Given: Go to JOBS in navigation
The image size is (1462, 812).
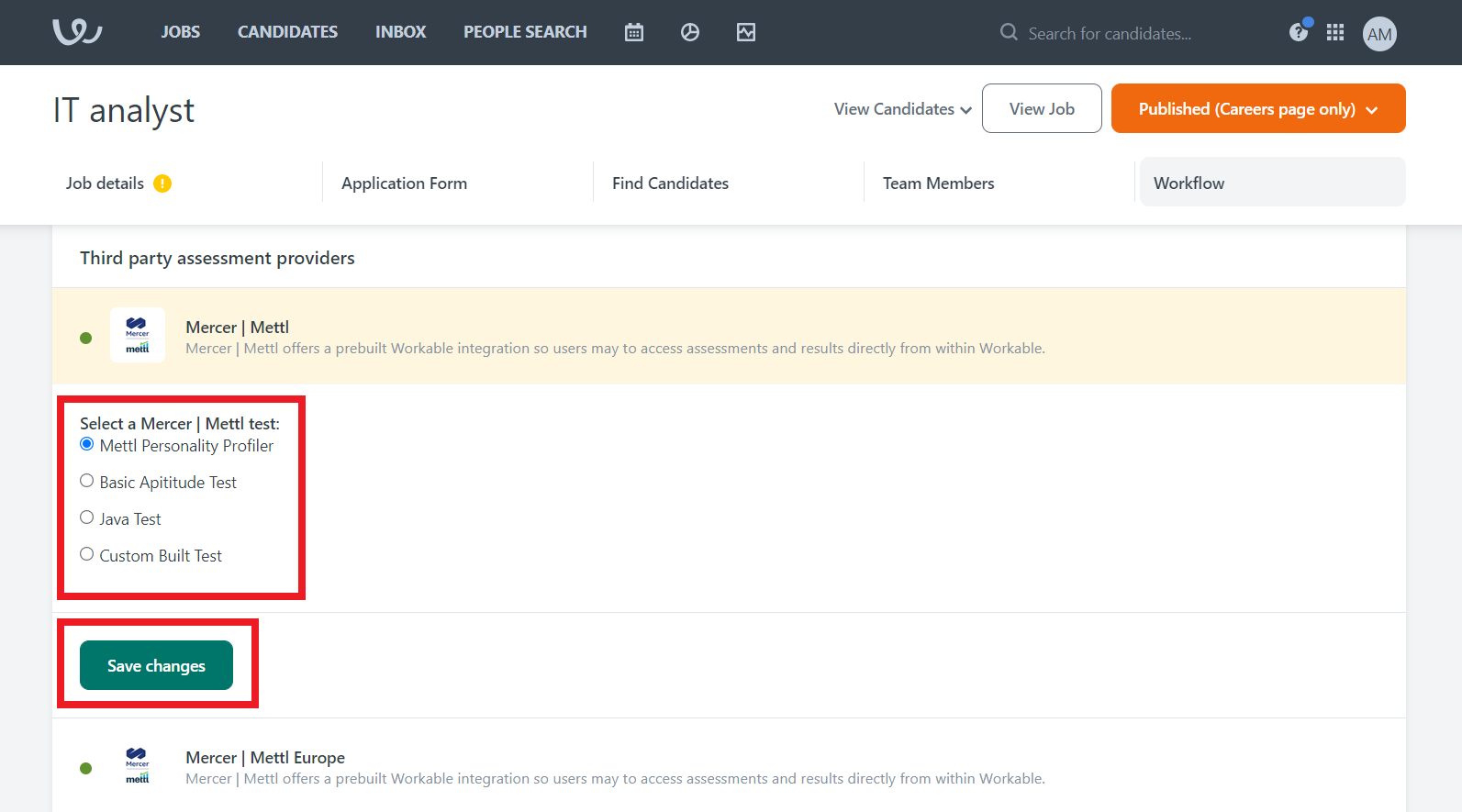Looking at the screenshot, I should click(x=181, y=32).
